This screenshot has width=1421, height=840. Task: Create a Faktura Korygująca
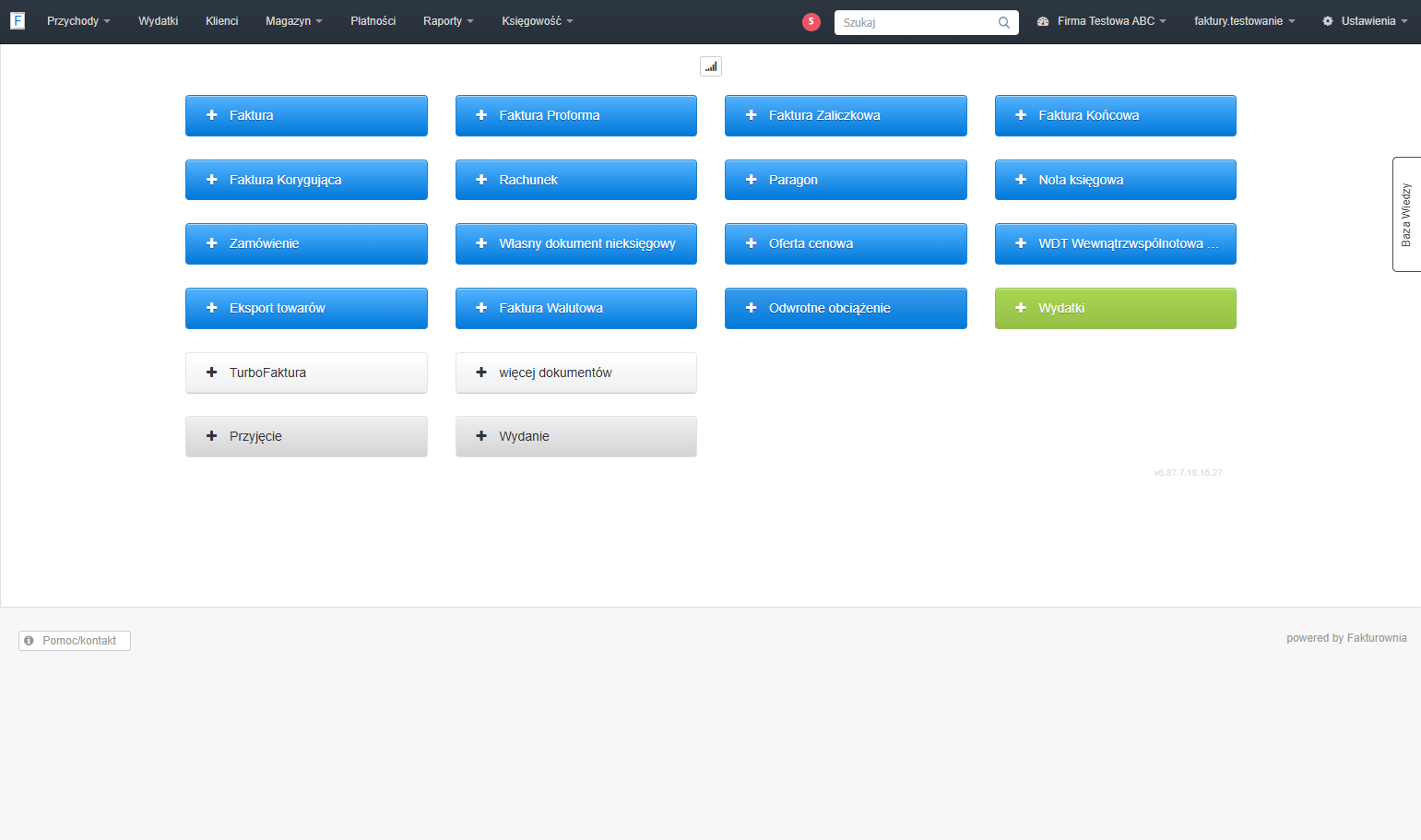point(306,180)
